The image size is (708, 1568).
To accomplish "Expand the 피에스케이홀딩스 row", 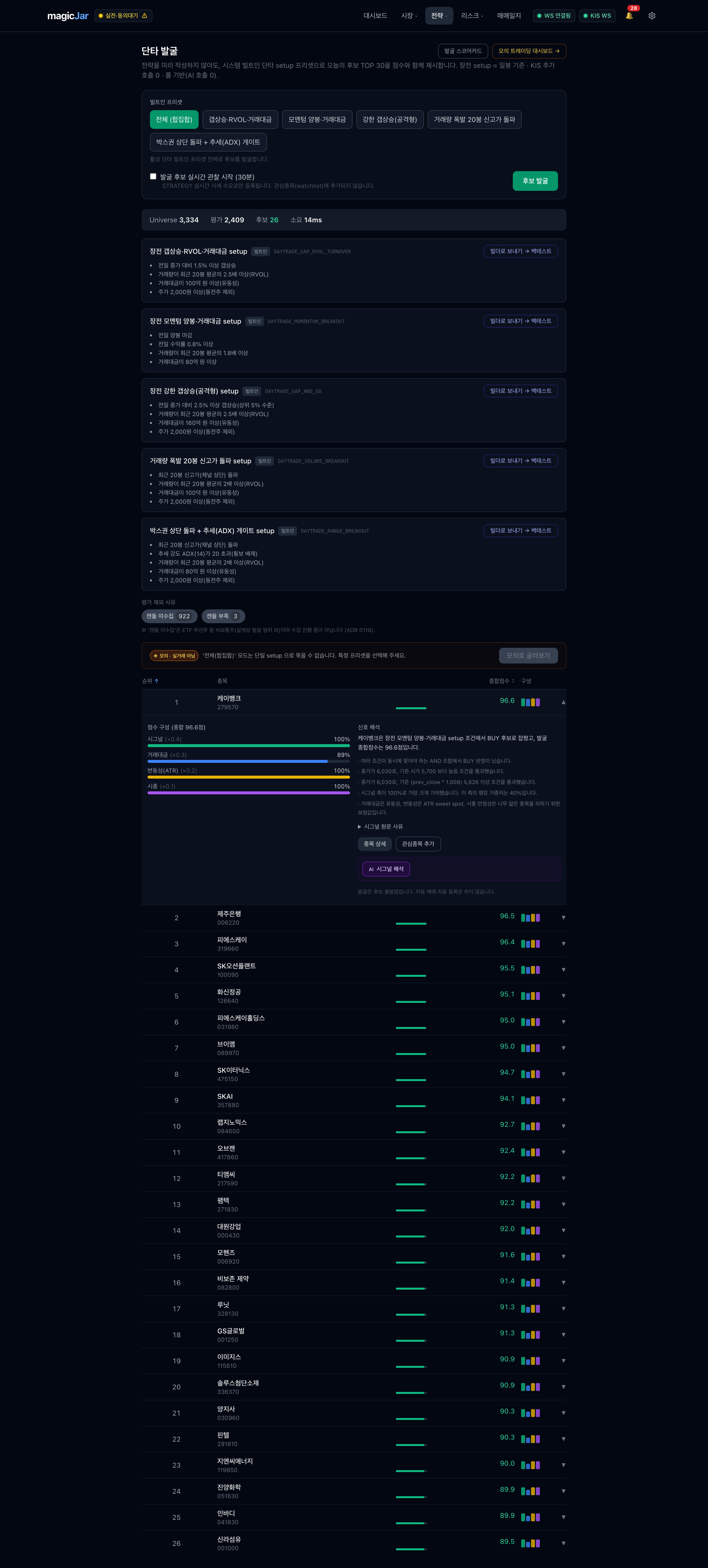I will coord(563,1022).
